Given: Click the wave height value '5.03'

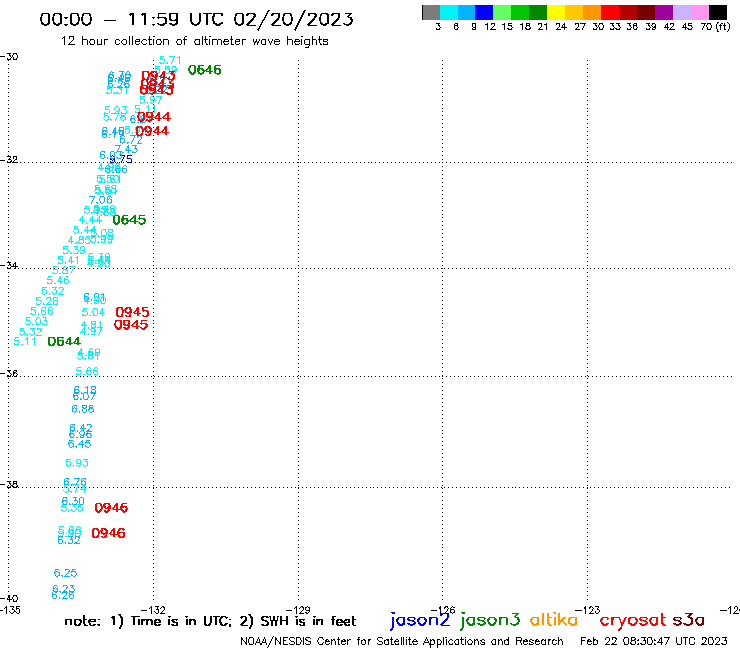Looking at the screenshot, I should [x=36, y=321].
